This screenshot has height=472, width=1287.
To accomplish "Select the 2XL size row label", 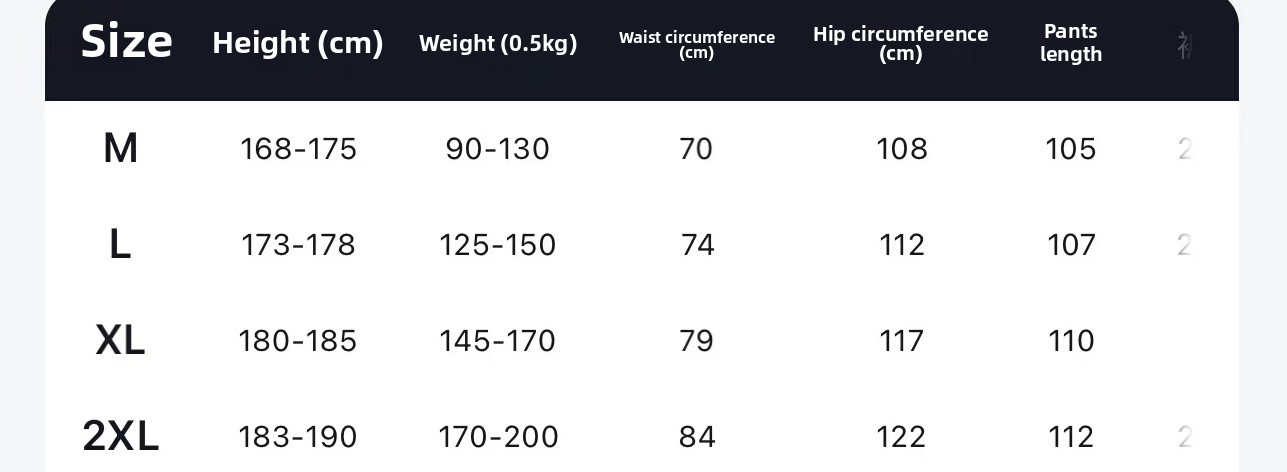I will (x=120, y=437).
